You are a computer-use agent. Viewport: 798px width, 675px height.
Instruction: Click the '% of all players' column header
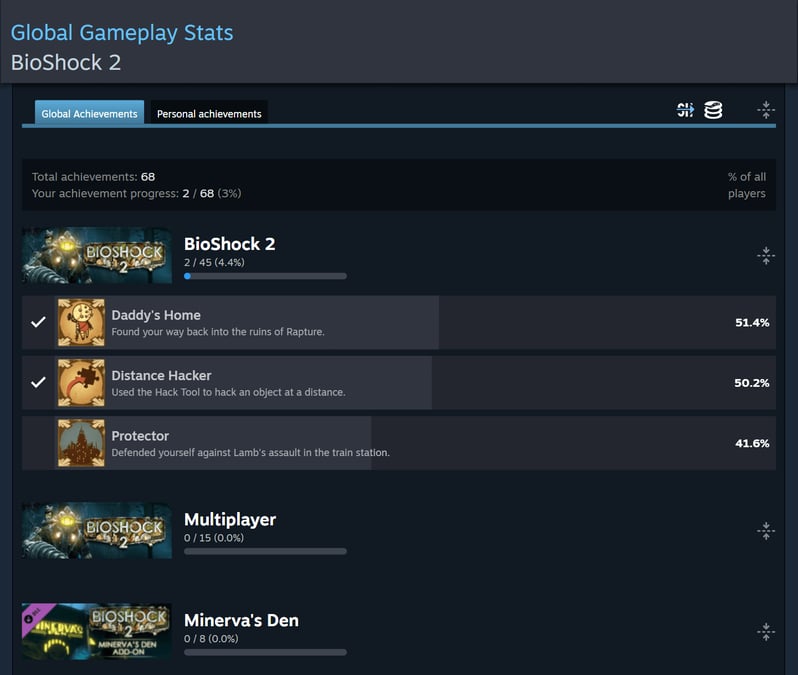coord(747,185)
